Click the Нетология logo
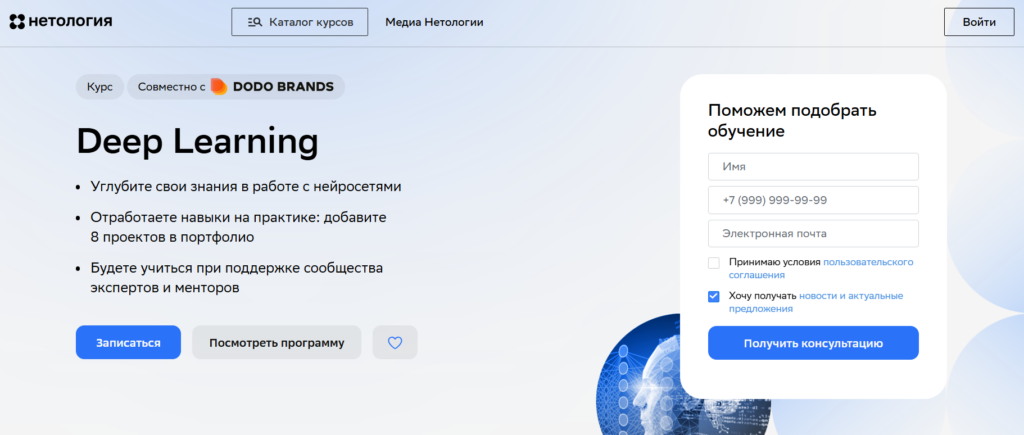1024x435 pixels. pos(61,22)
